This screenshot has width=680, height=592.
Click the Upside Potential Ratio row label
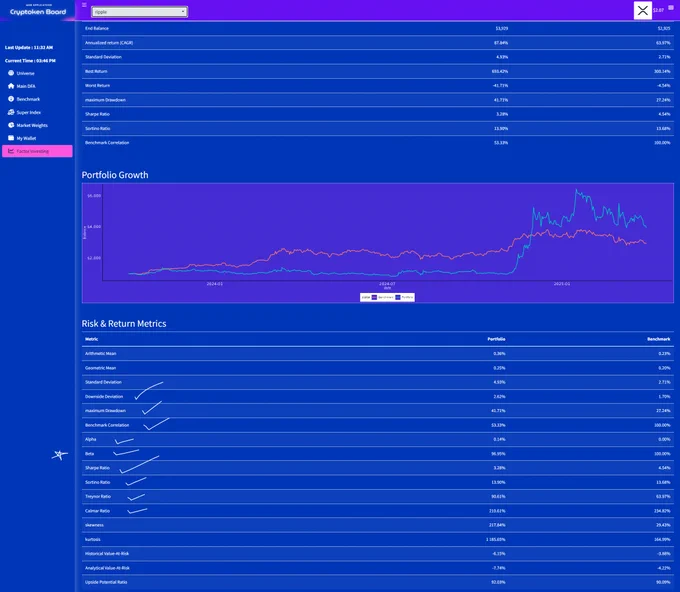tap(106, 582)
